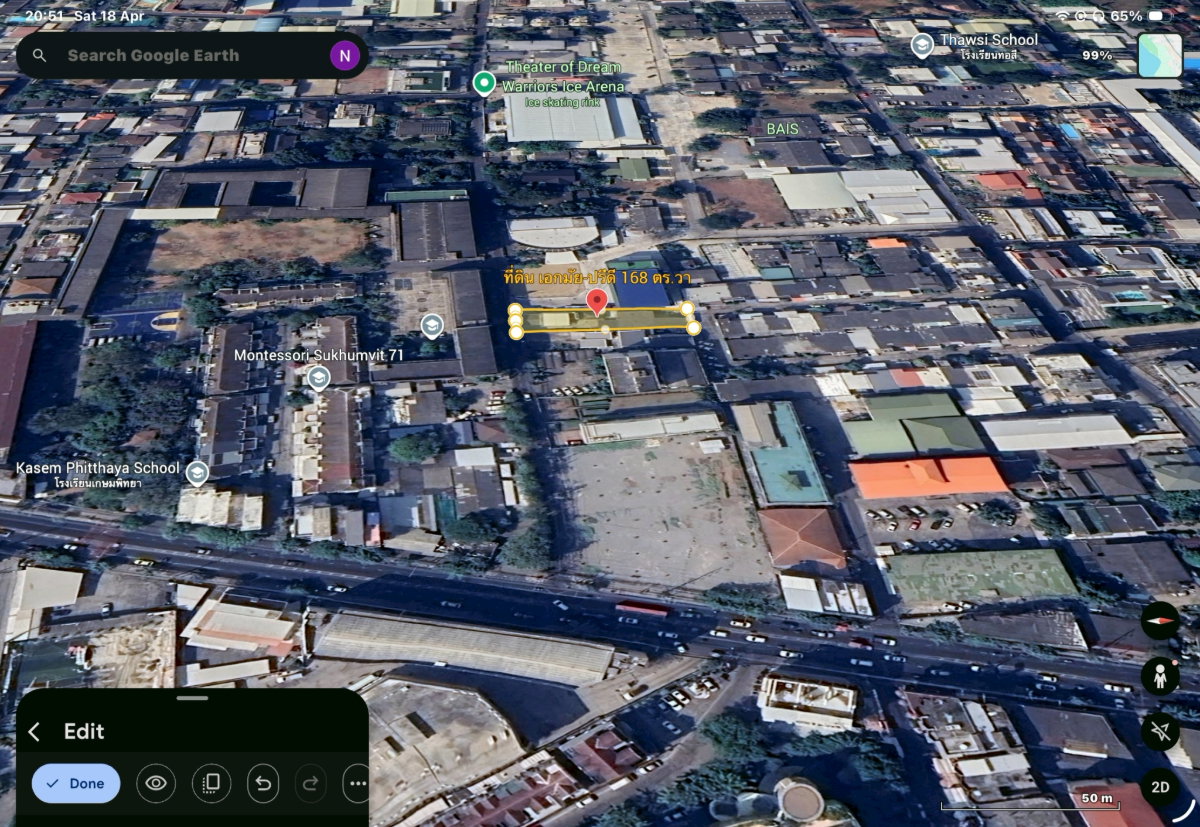The image size is (1200, 827).
Task: Click the duplicate copy icon
Action: [211, 783]
